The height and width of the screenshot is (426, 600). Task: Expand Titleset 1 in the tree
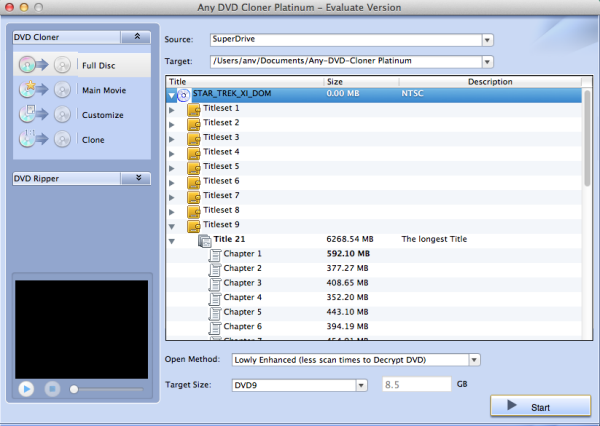click(x=172, y=110)
